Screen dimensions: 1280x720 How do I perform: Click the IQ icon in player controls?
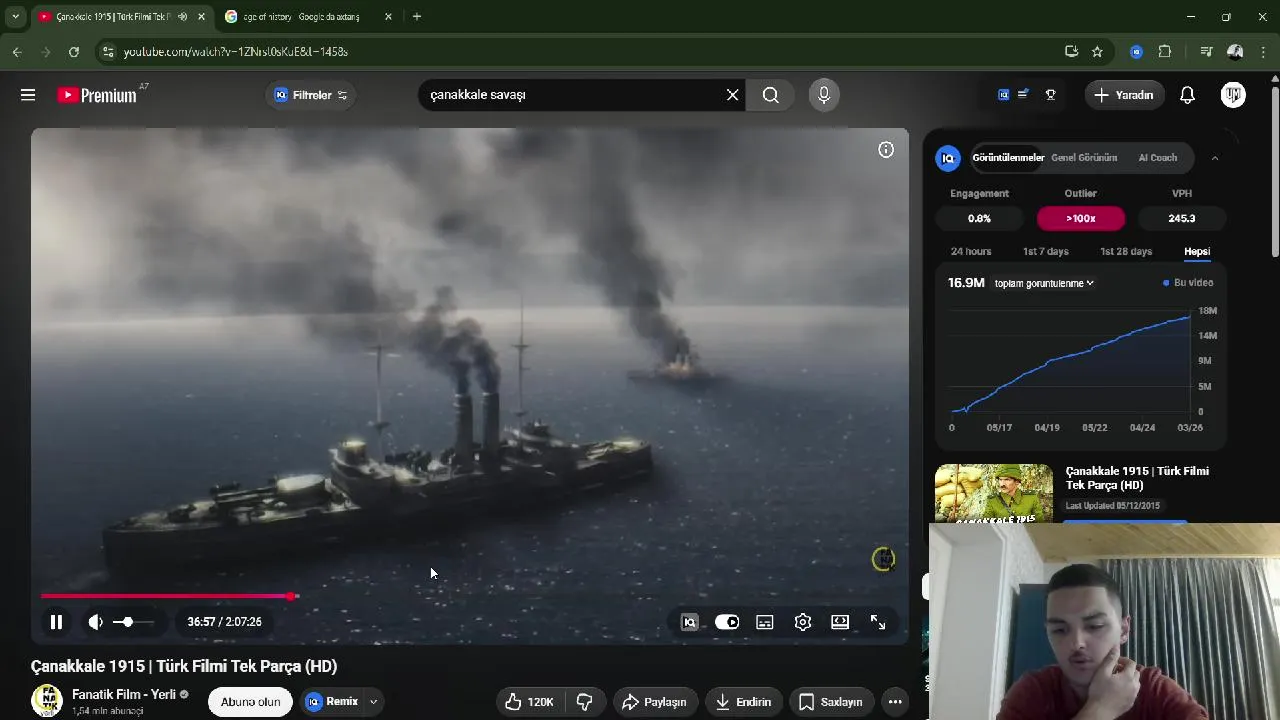point(689,622)
